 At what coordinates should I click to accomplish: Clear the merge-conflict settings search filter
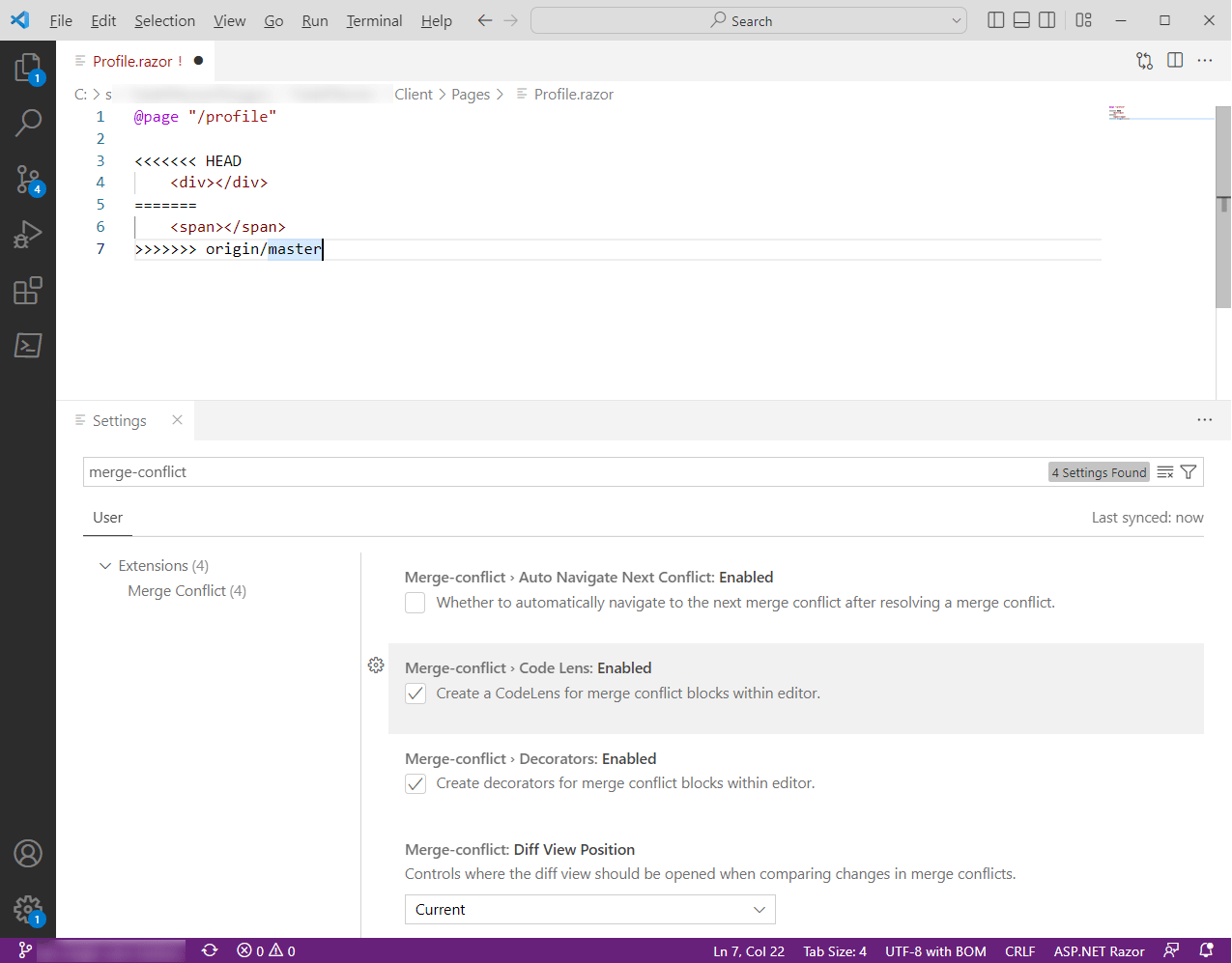tap(1164, 471)
